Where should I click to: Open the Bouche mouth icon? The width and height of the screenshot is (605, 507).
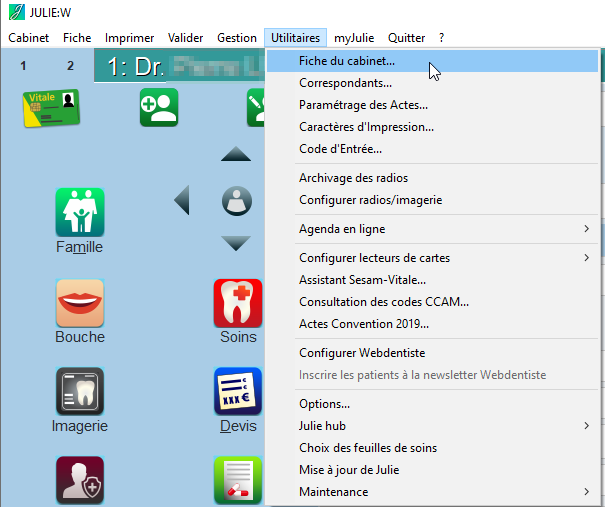pyautogui.click(x=80, y=303)
